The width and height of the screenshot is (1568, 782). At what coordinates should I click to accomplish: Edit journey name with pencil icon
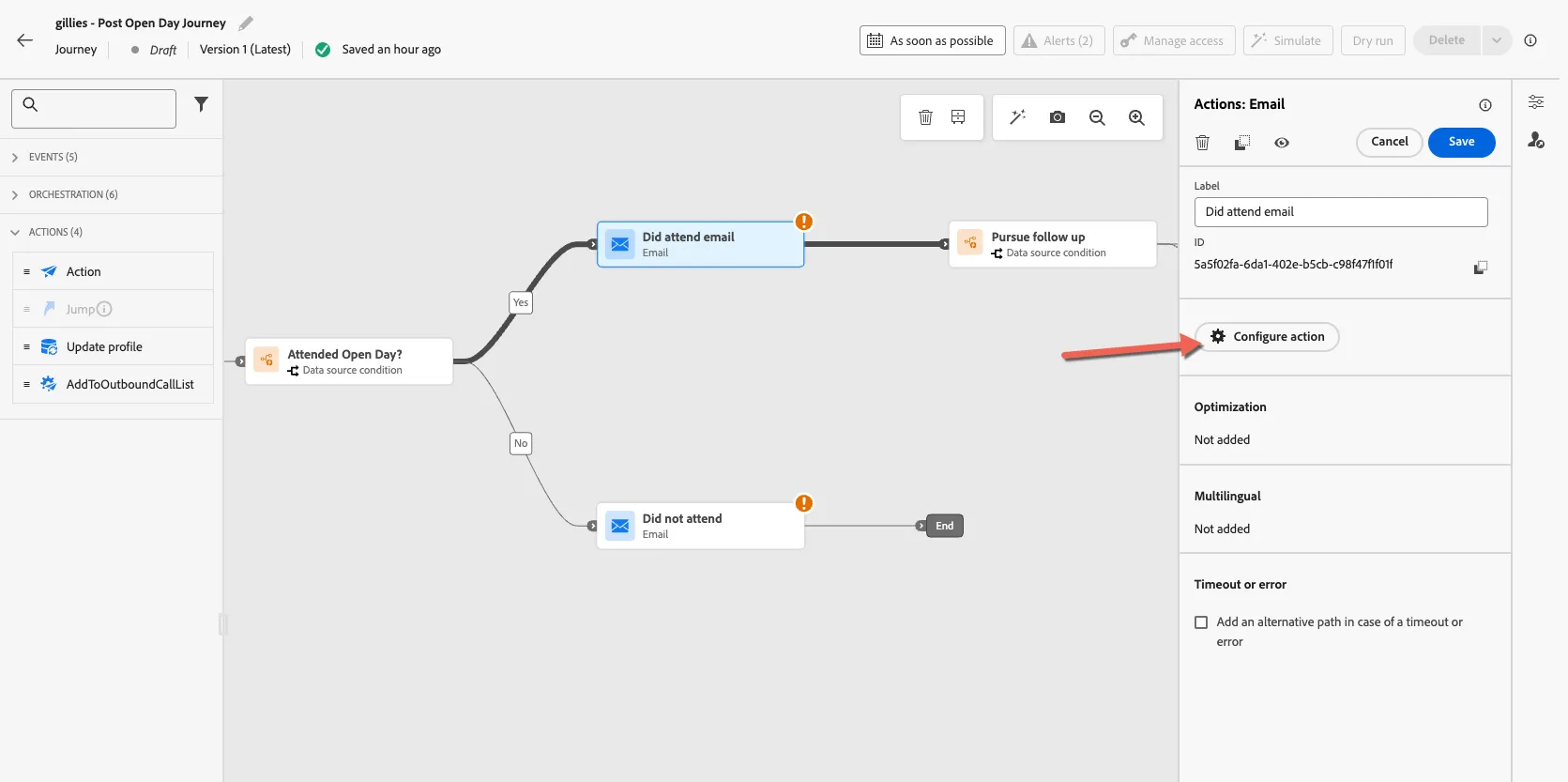click(x=246, y=23)
